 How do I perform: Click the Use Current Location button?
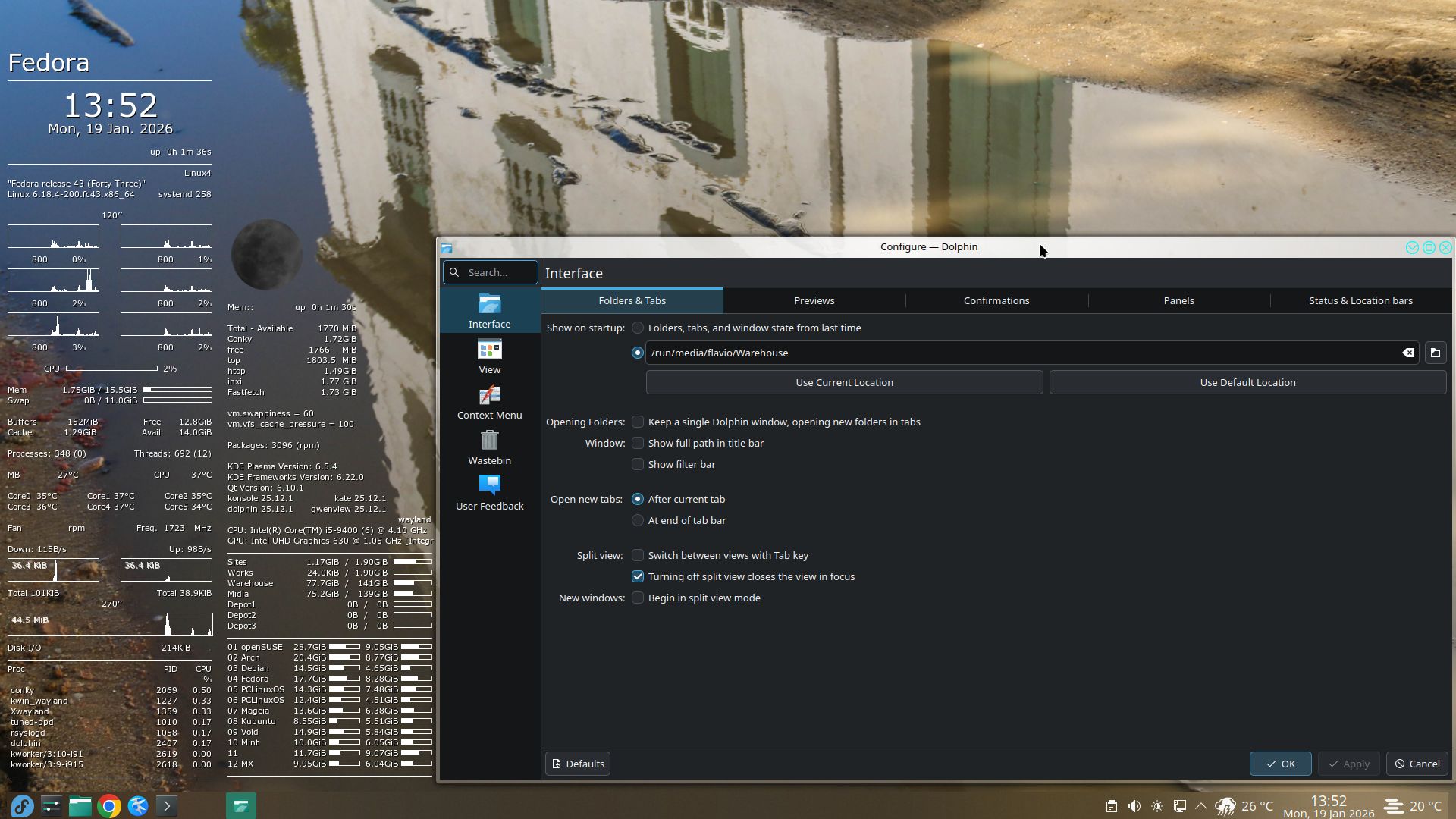(x=844, y=382)
